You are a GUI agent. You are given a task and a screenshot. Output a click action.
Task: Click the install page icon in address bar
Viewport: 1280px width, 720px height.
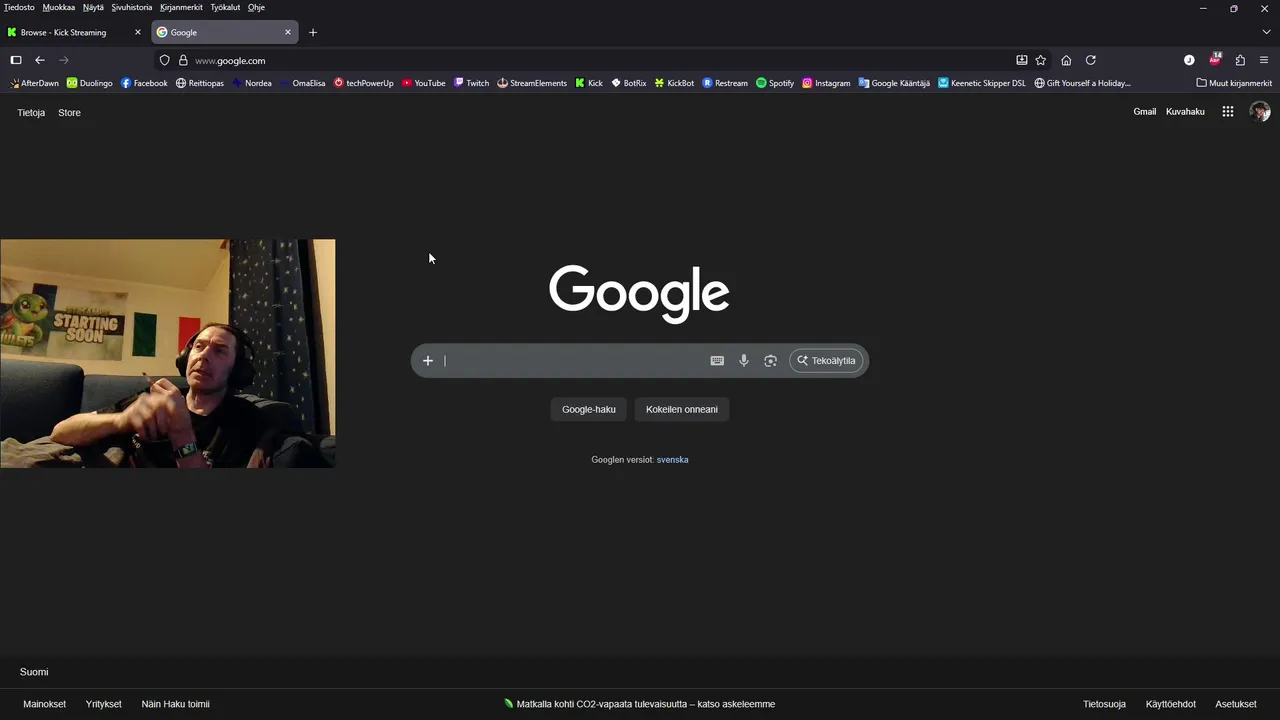1022,60
